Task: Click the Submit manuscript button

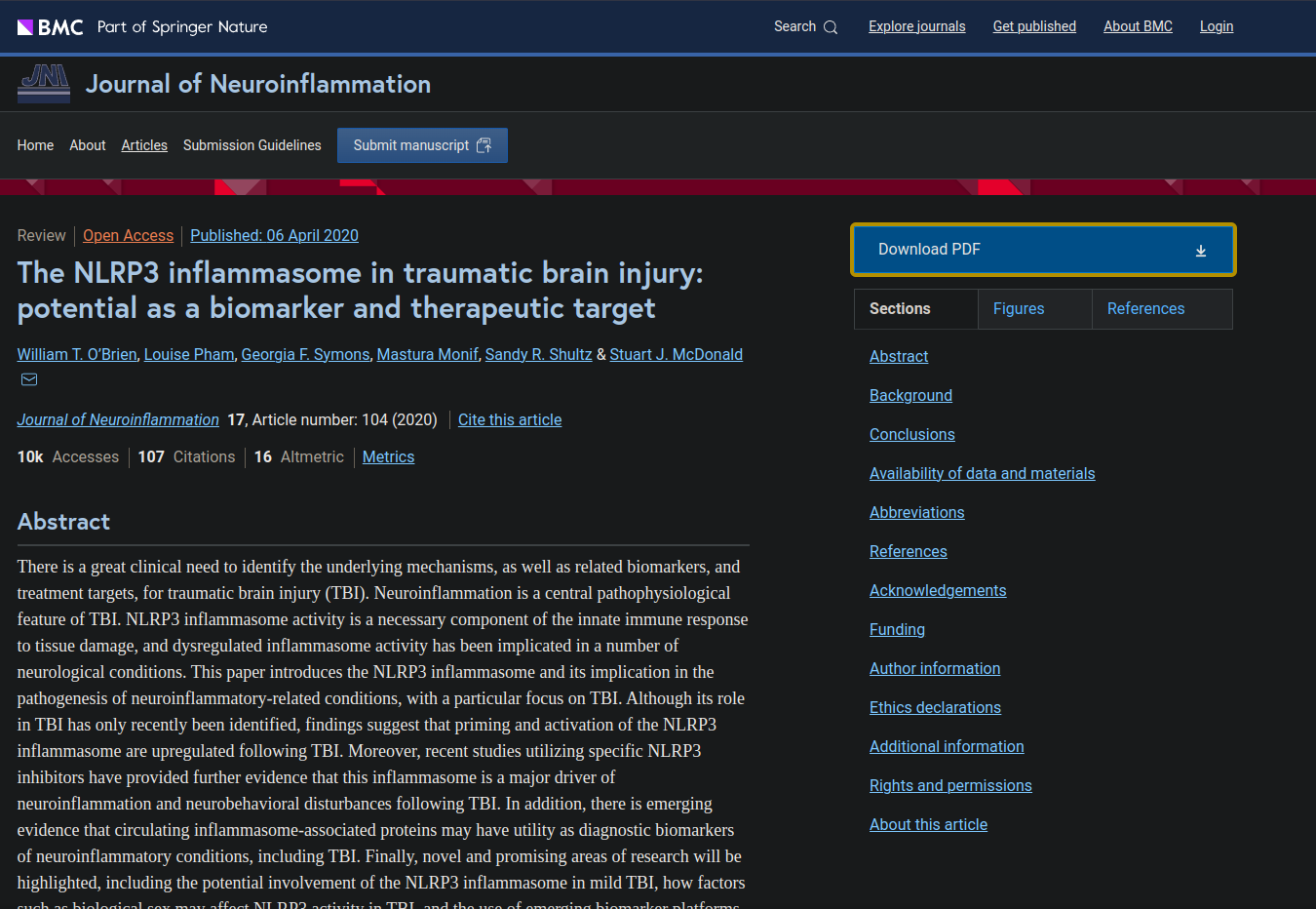Action: tap(422, 145)
